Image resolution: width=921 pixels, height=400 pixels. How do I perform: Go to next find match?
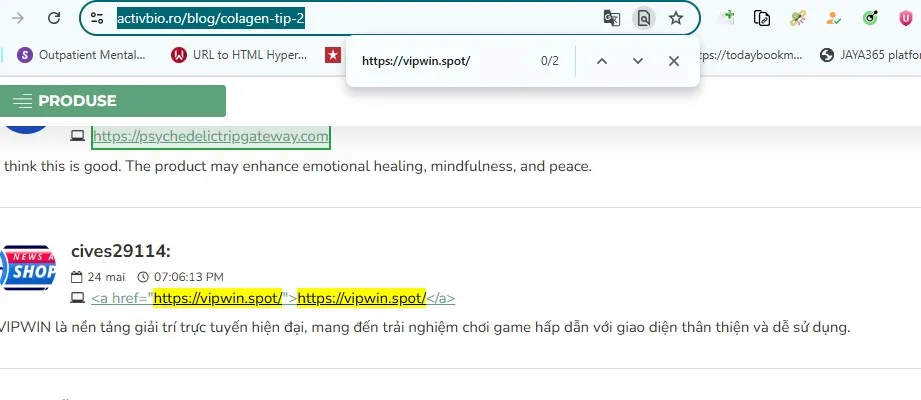coord(638,61)
